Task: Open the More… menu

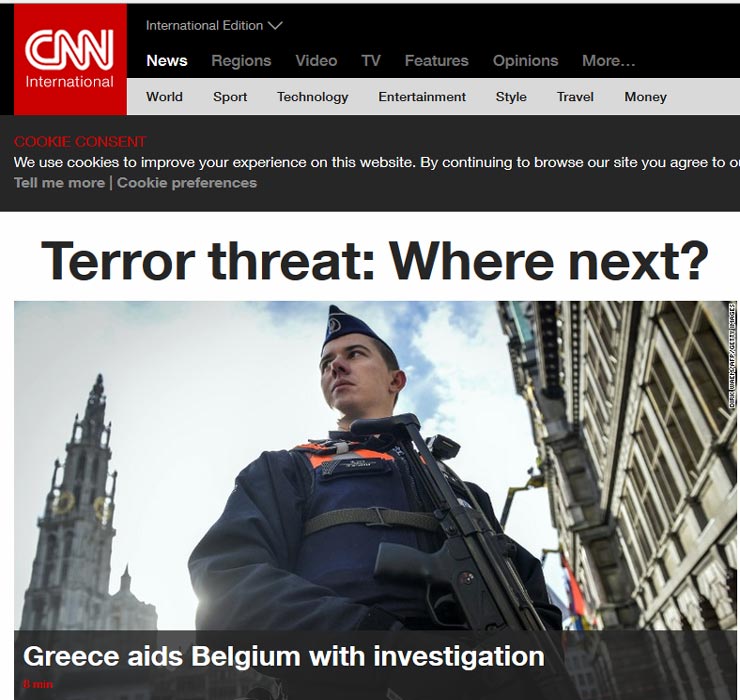Action: [609, 60]
